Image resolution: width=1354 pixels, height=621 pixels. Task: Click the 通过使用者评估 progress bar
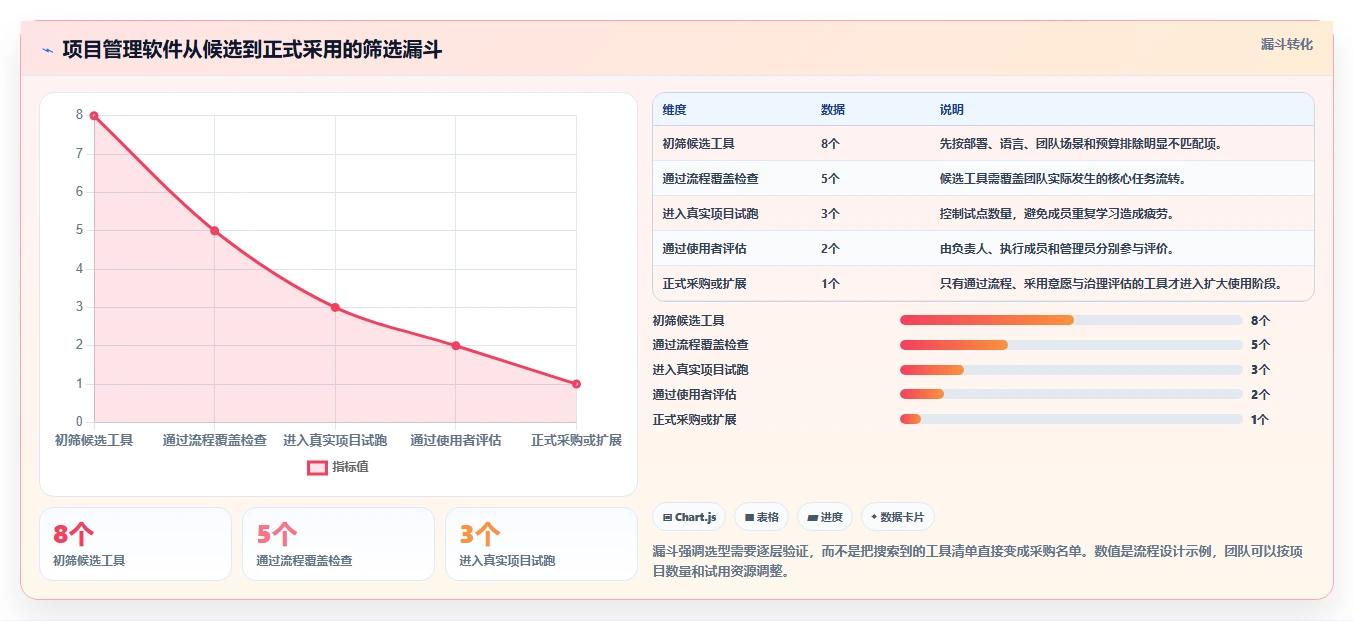coord(1071,395)
